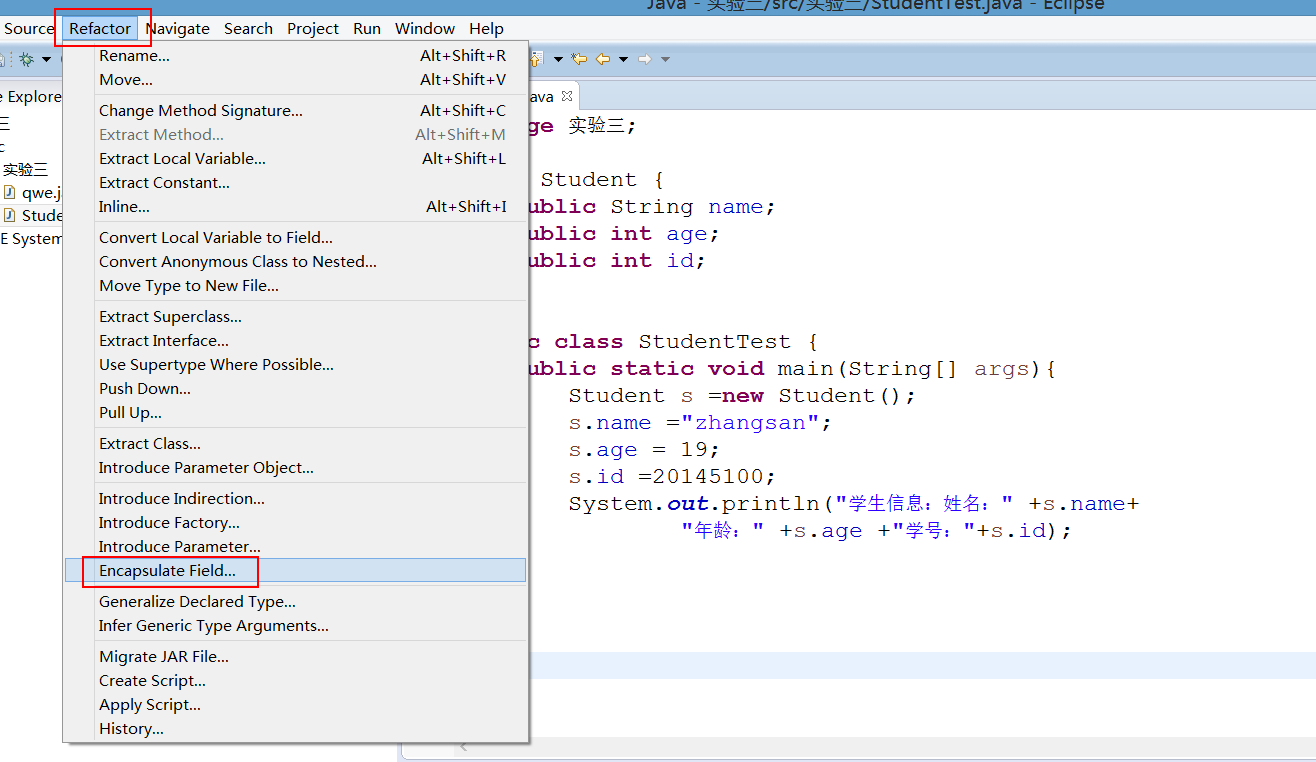Image resolution: width=1316 pixels, height=762 pixels.
Task: Select Move Type to New File...
Action: pyautogui.click(x=295, y=286)
